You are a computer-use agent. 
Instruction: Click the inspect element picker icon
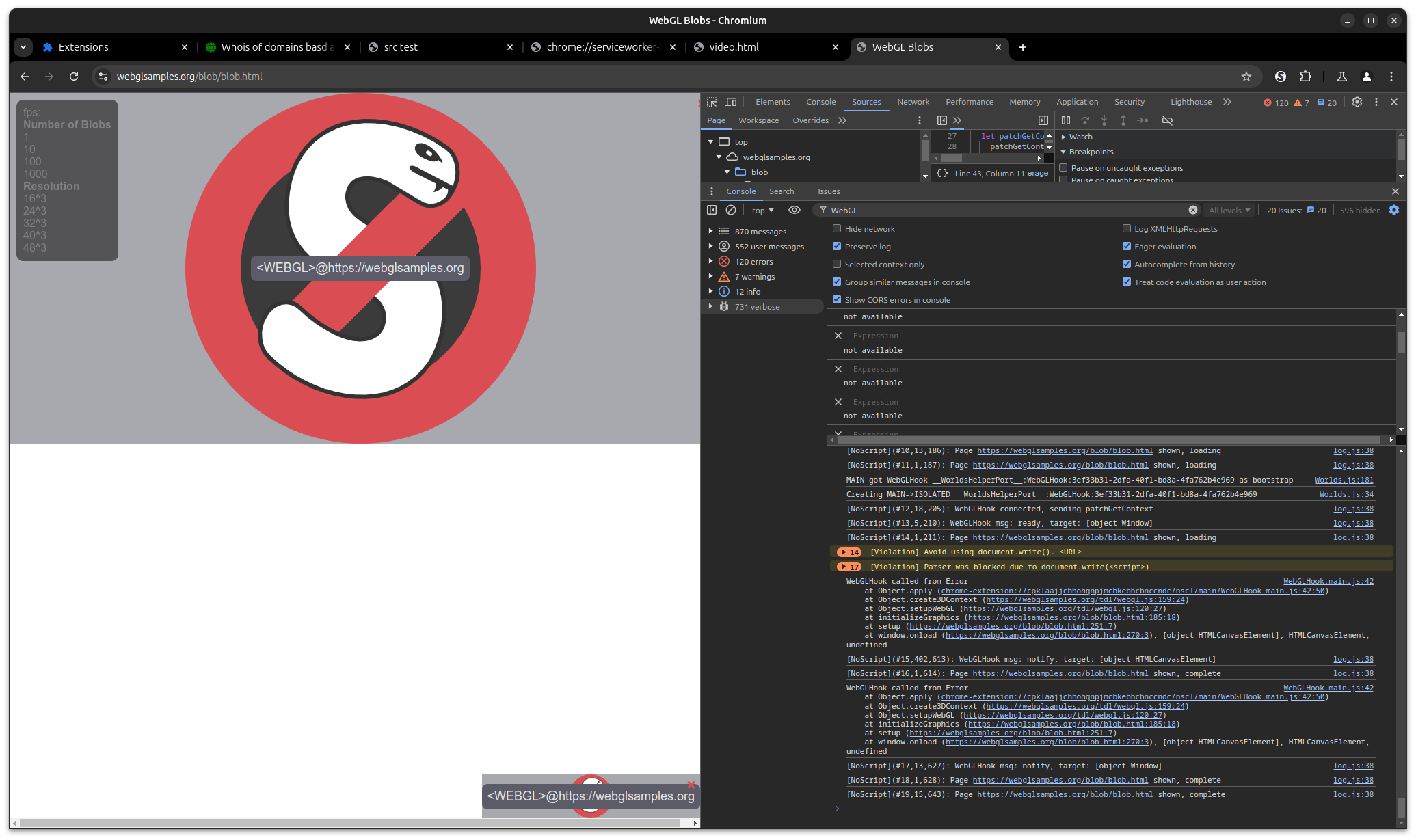click(x=712, y=102)
